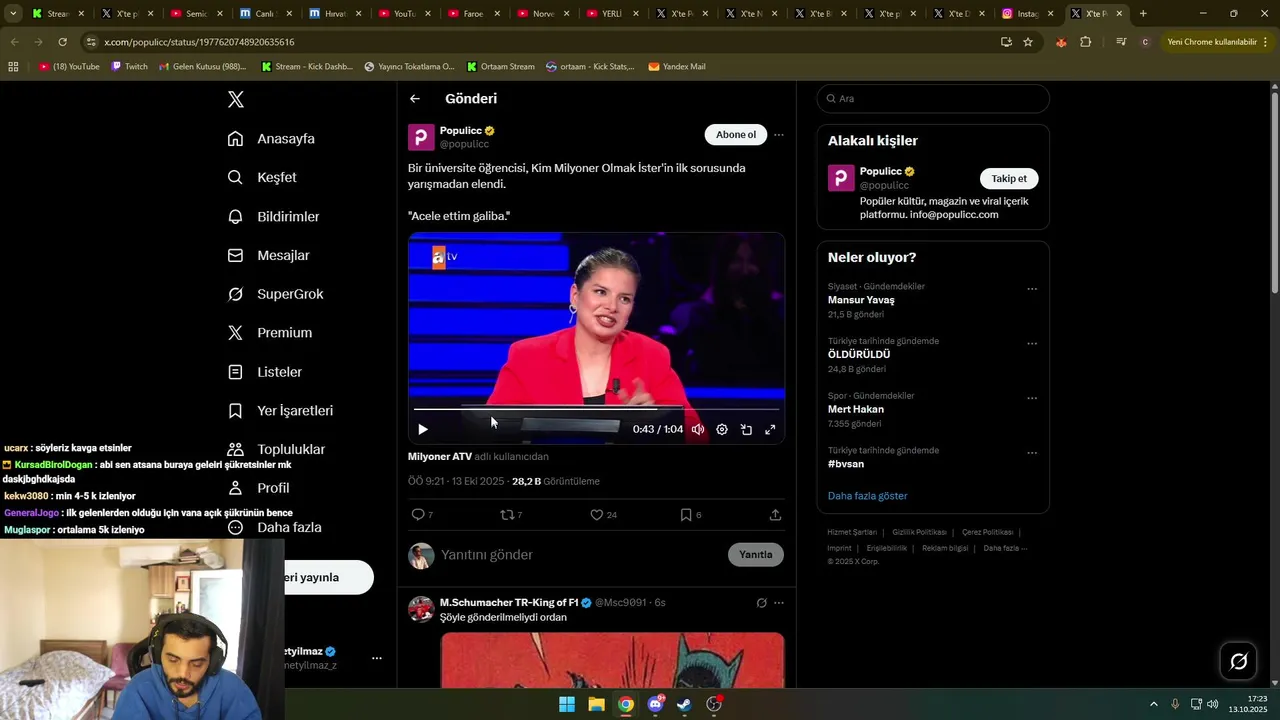Mute the video volume
Screen dimensions: 1280x720
click(698, 429)
